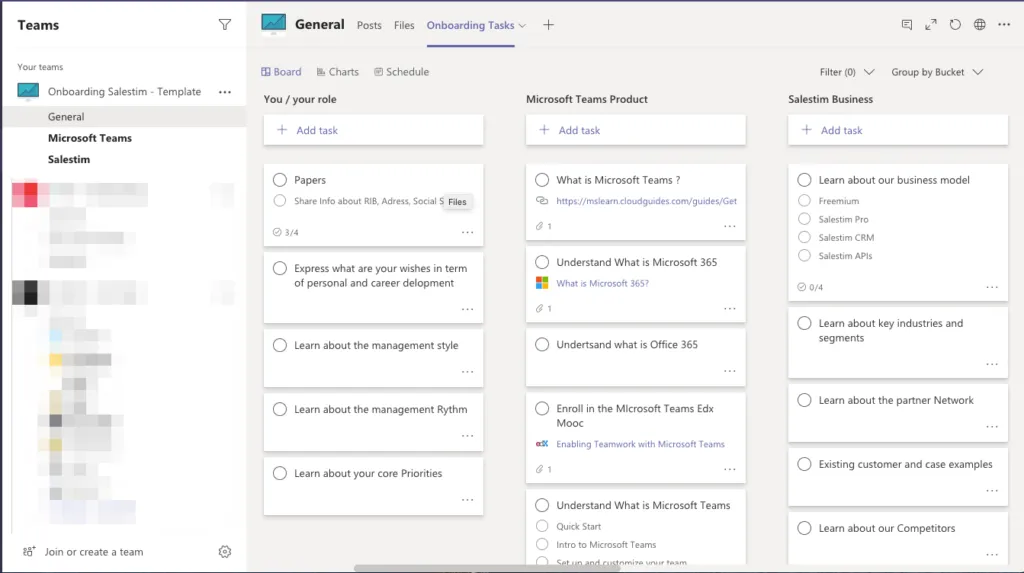Open the Microsoft Teams channel
This screenshot has width=1024, height=573.
pyautogui.click(x=89, y=138)
